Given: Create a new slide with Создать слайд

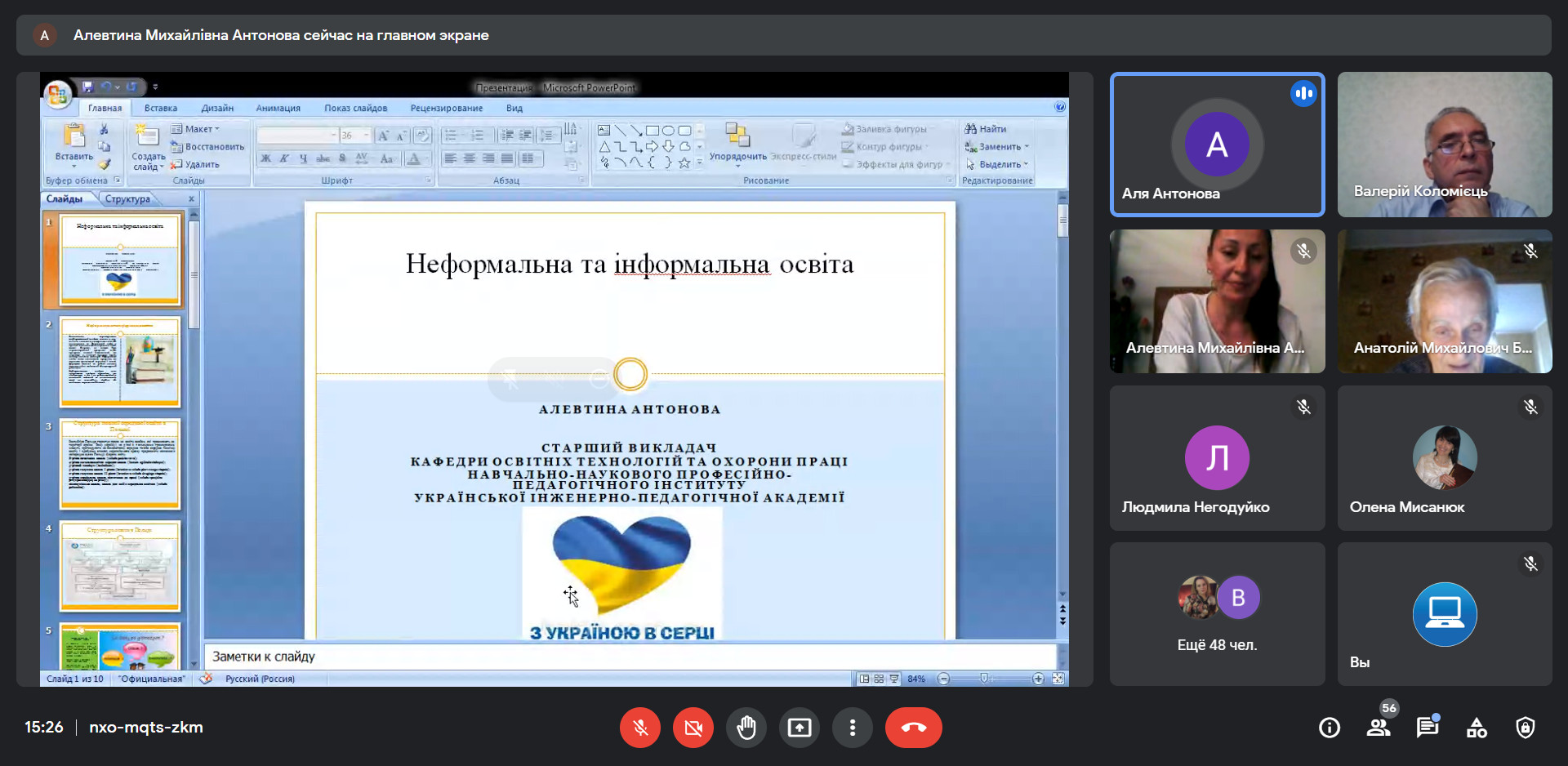Looking at the screenshot, I should click(x=148, y=147).
